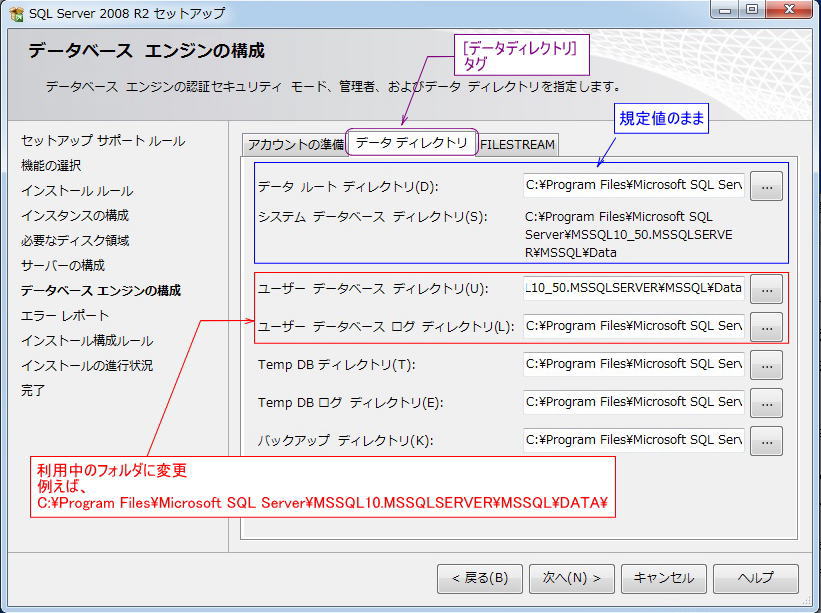Select the データベース エンジンの構成 step
Viewport: 821px width, 613px height.
click(x=101, y=291)
